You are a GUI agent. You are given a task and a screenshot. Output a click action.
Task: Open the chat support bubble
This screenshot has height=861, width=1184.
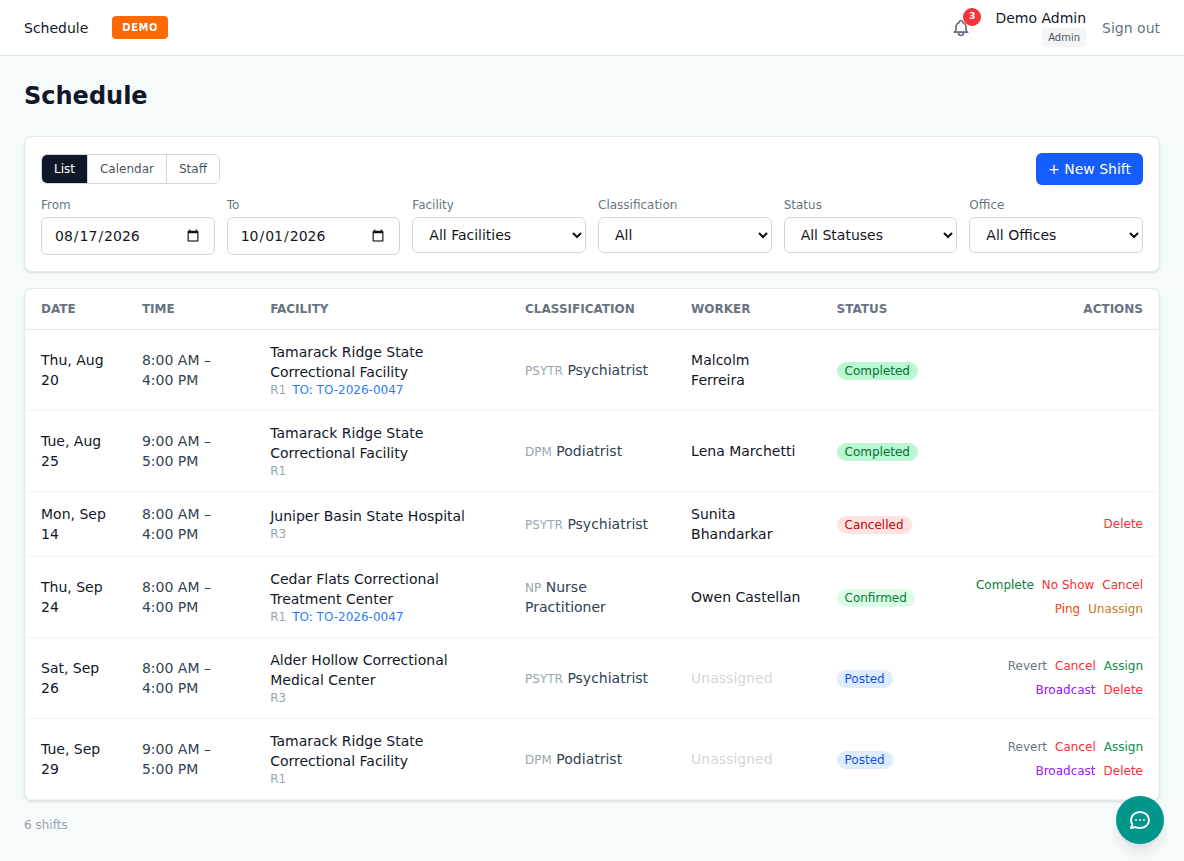[x=1139, y=820]
